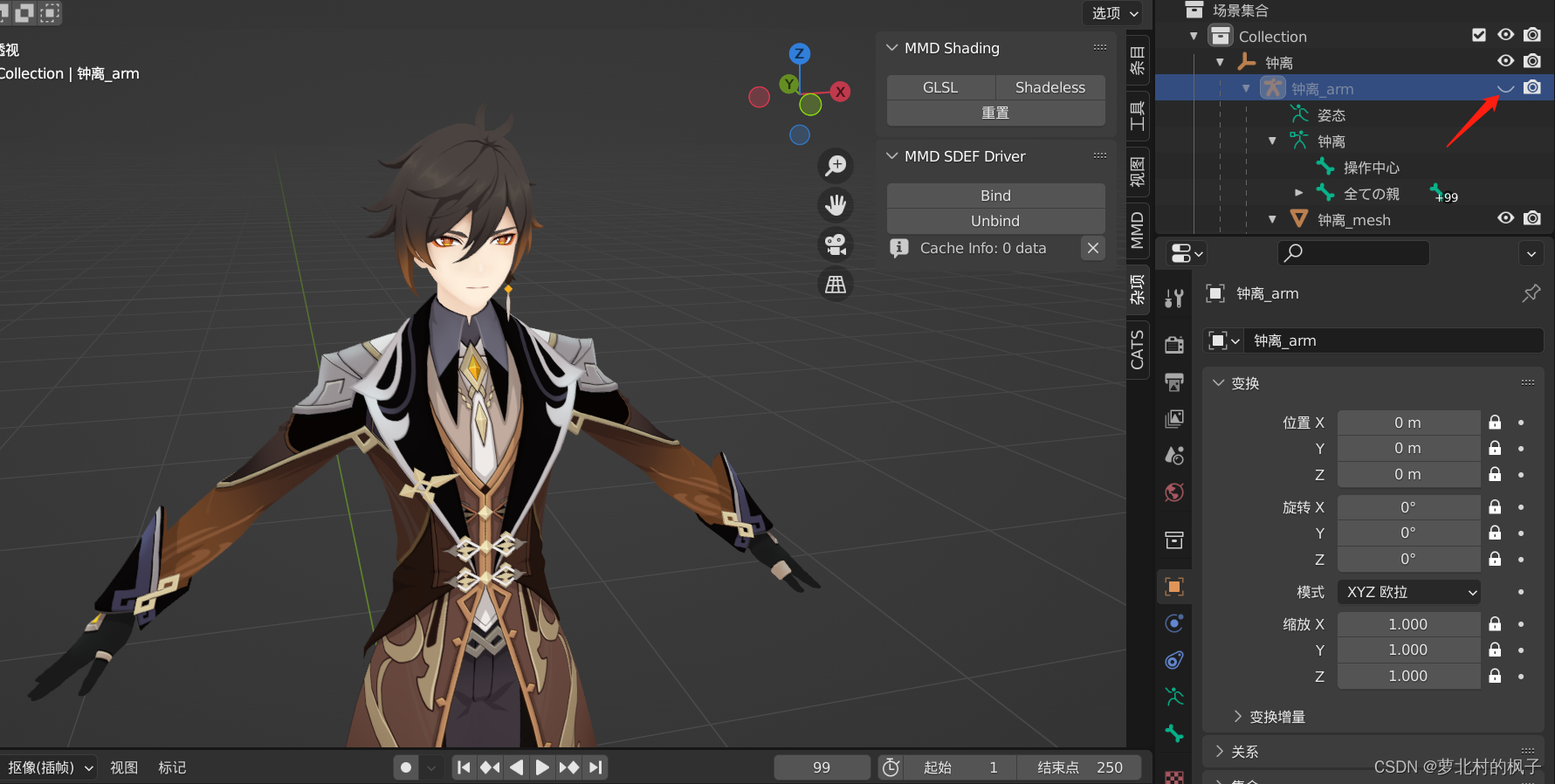
Task: Collapse the 钟离_mesh outliner row
Action: (1272, 219)
